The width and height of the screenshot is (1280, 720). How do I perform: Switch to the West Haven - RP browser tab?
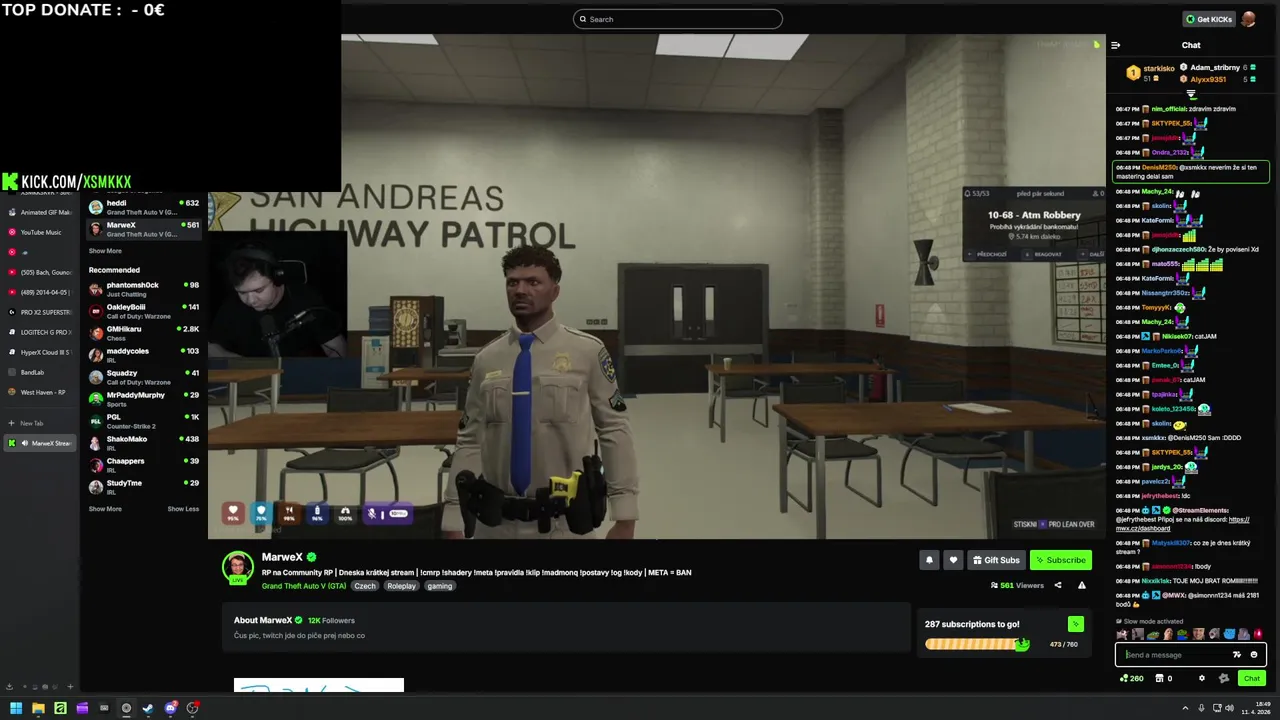click(39, 392)
